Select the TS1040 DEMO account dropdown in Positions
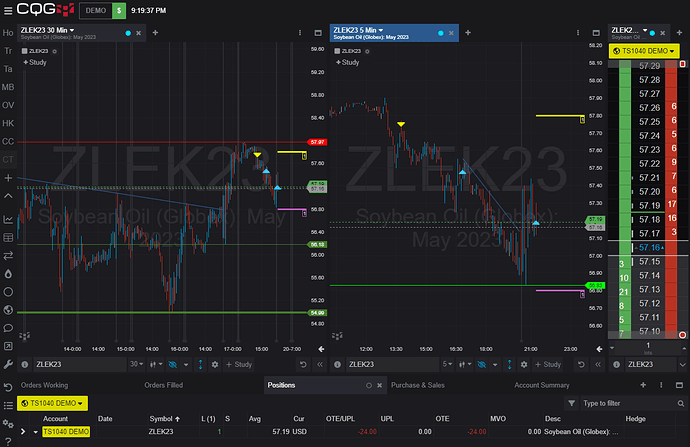The width and height of the screenshot is (690, 447). point(52,403)
